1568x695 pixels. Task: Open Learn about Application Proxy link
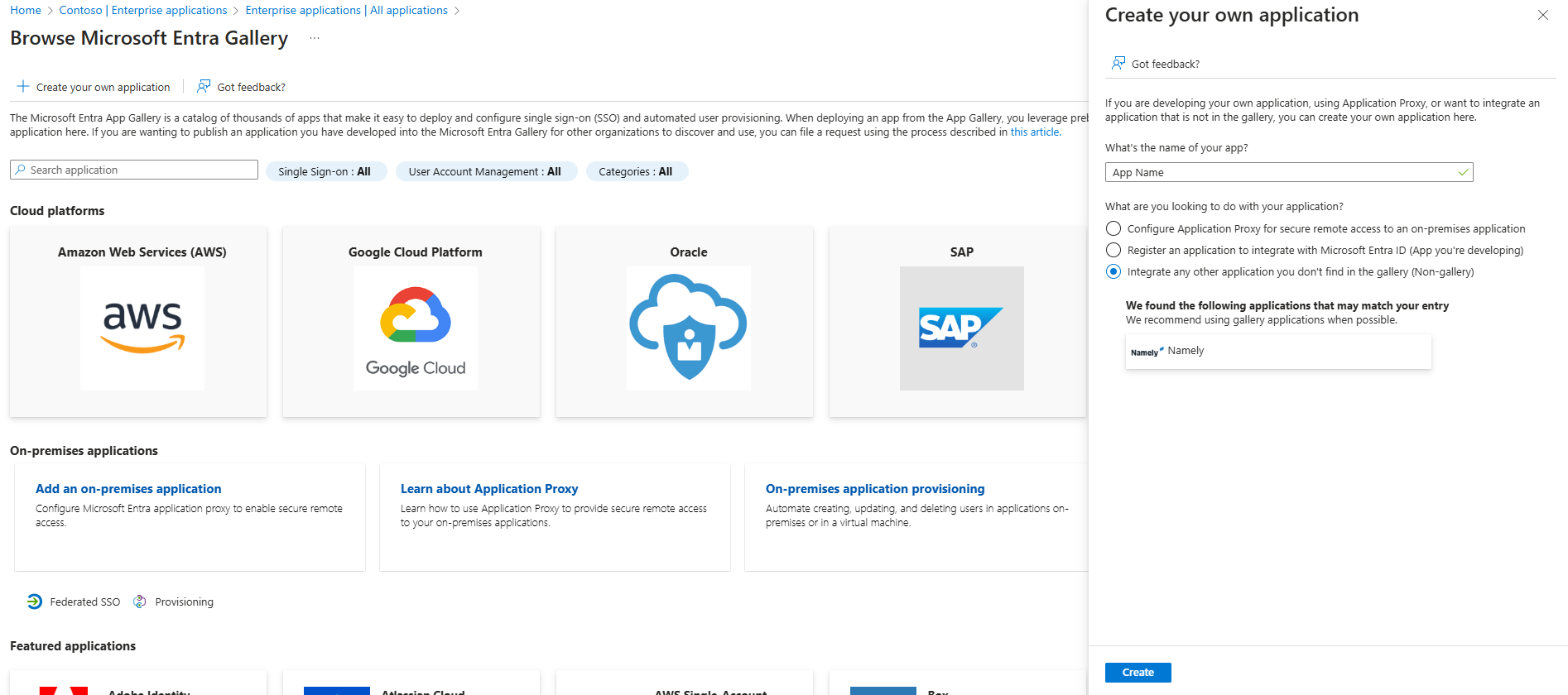pos(489,489)
